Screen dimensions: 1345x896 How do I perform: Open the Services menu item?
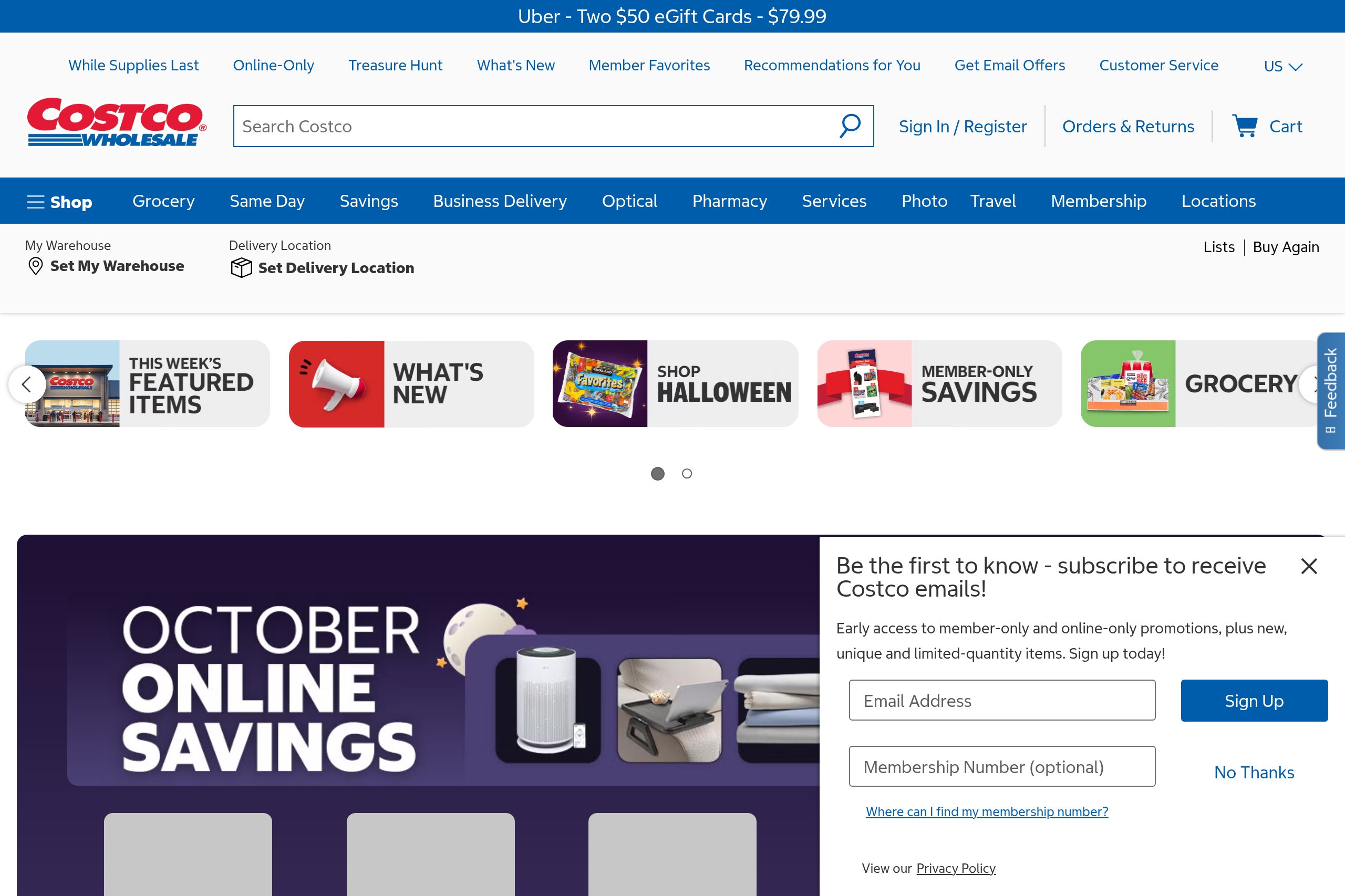[834, 201]
